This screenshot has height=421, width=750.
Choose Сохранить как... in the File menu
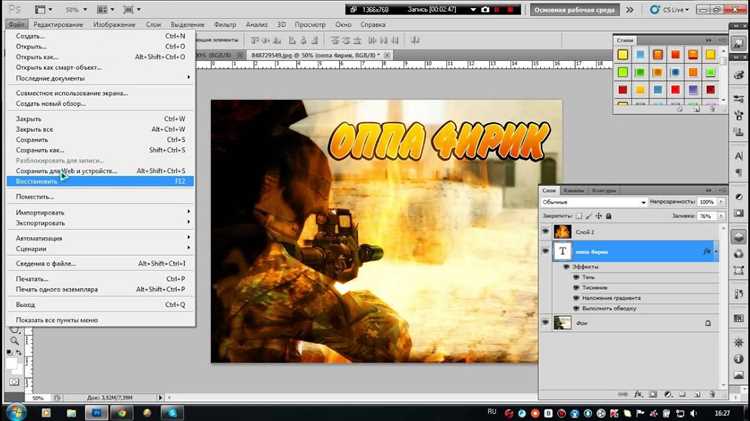(100, 150)
